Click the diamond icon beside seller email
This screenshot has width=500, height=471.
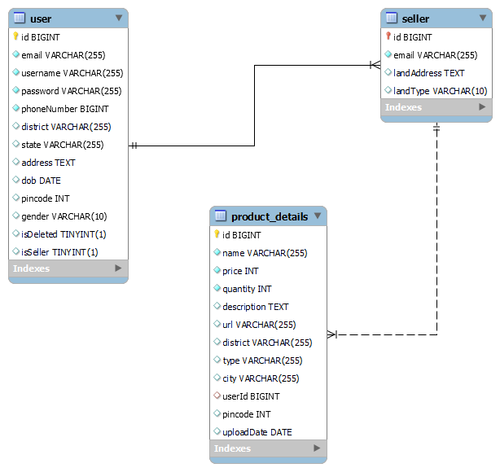pyautogui.click(x=388, y=54)
